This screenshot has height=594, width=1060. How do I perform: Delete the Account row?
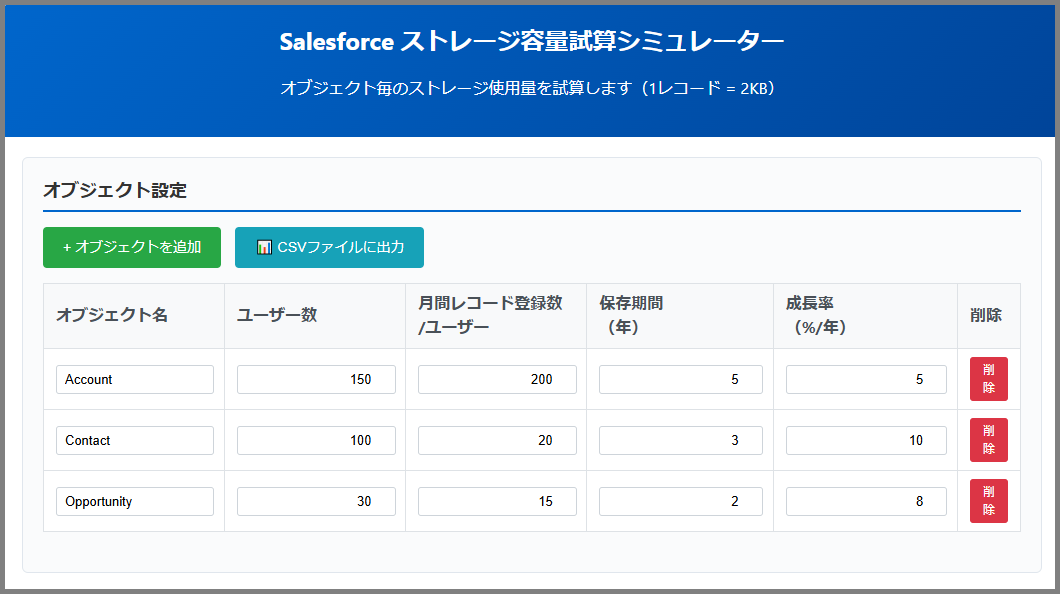coord(988,379)
